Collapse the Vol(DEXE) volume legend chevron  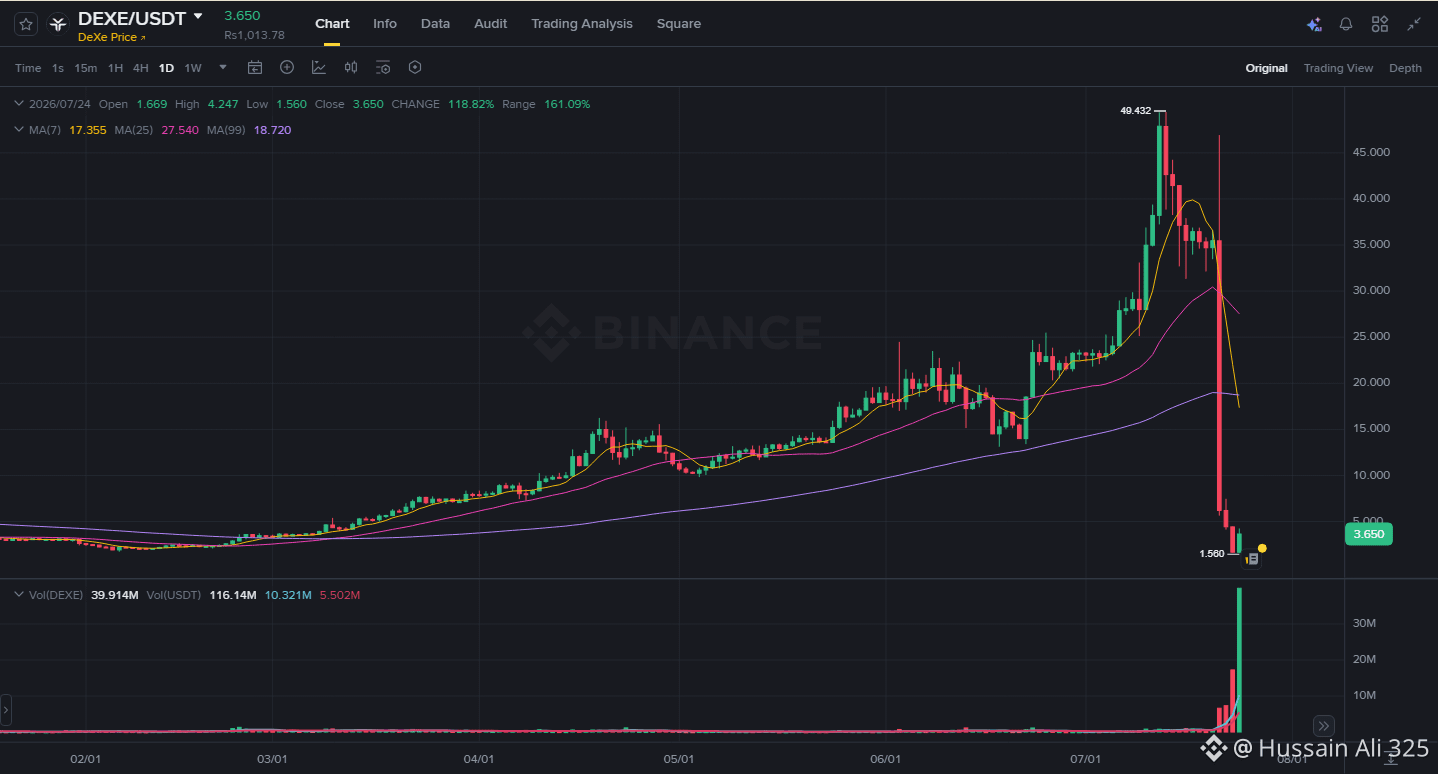tap(19, 595)
